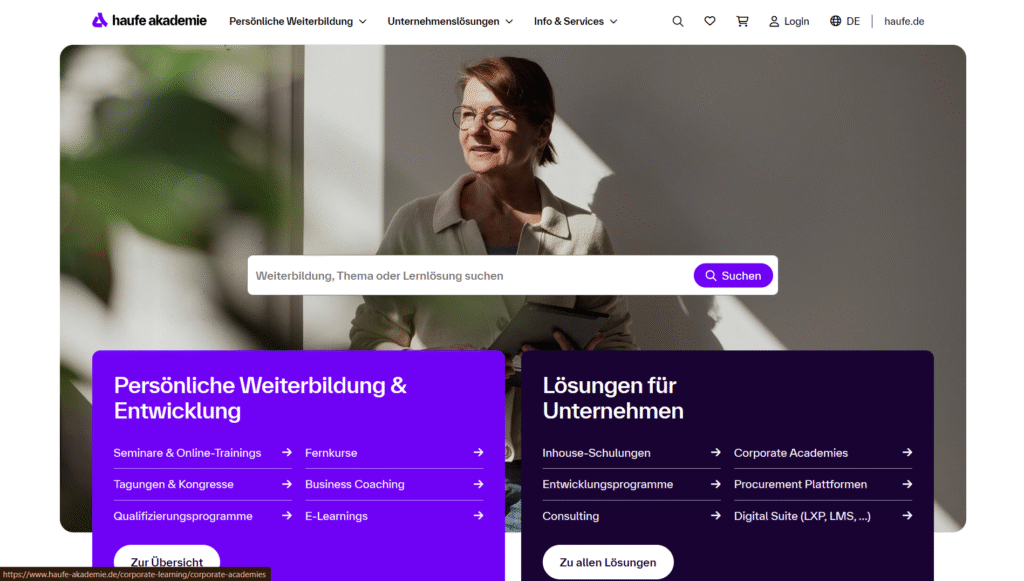Click the arrow beside Consulting

point(716,516)
